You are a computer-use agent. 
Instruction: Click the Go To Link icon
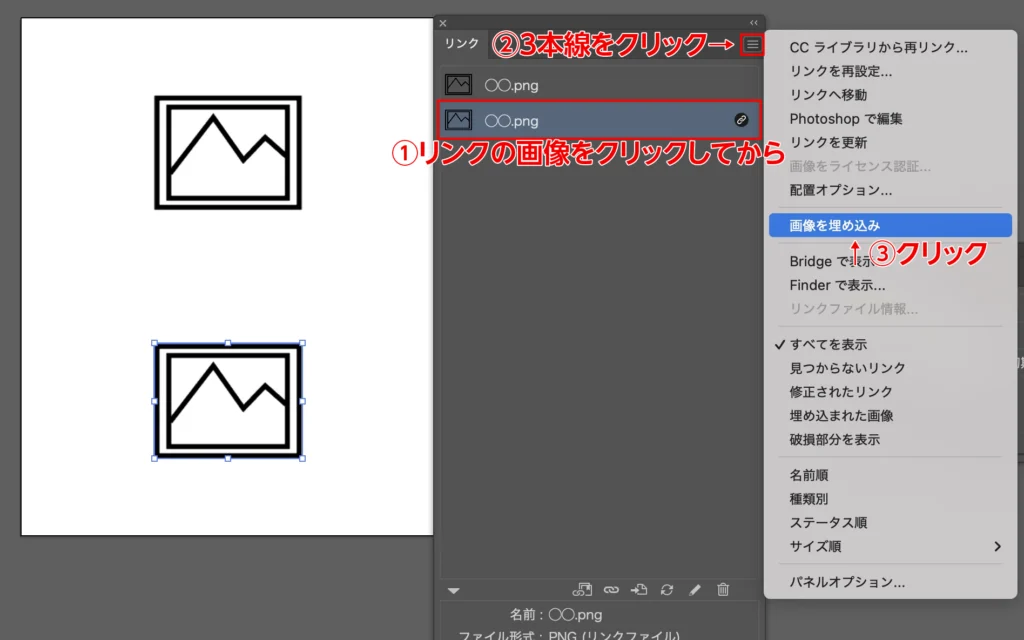(639, 590)
